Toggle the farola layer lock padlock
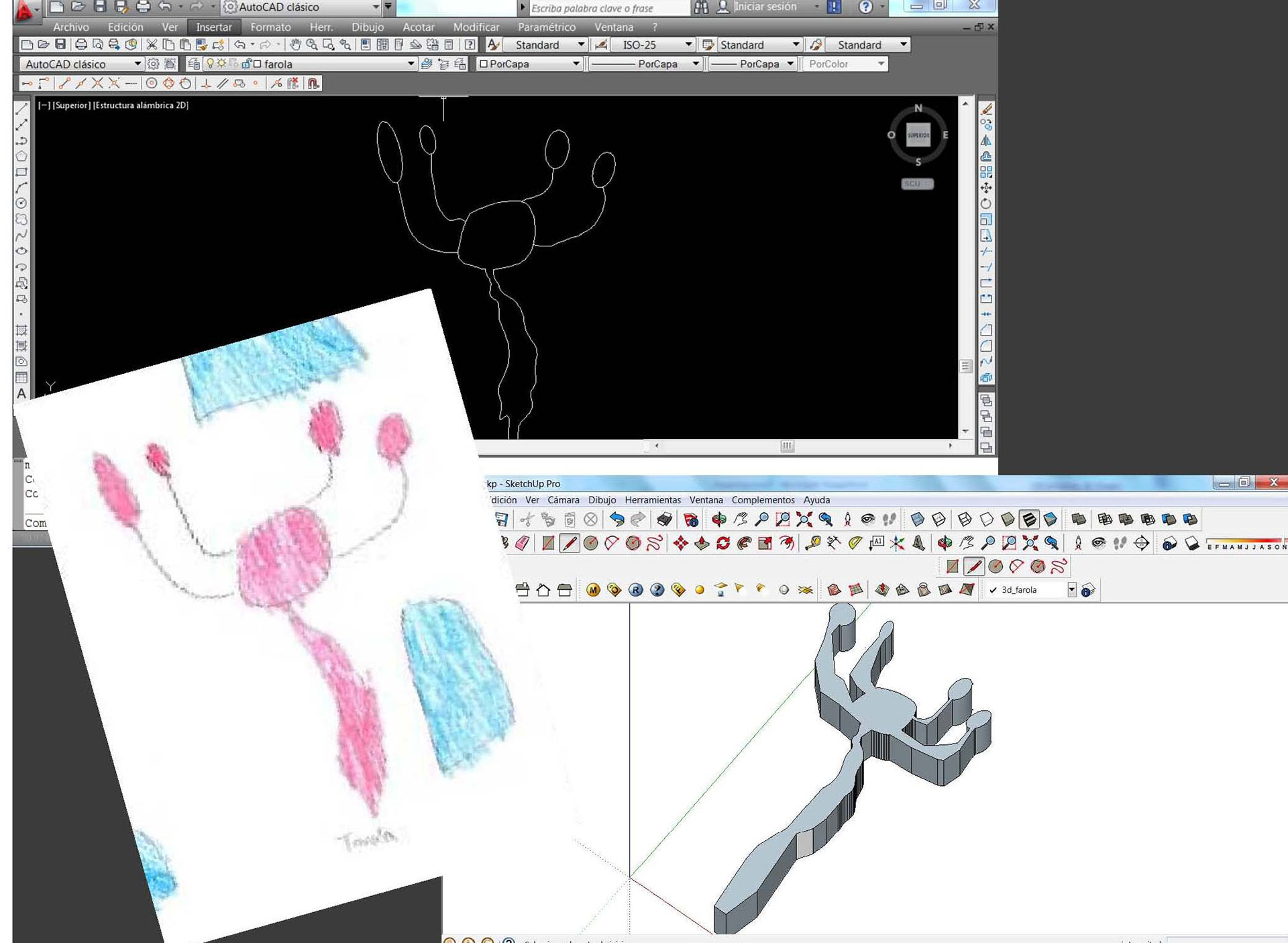 click(246, 64)
